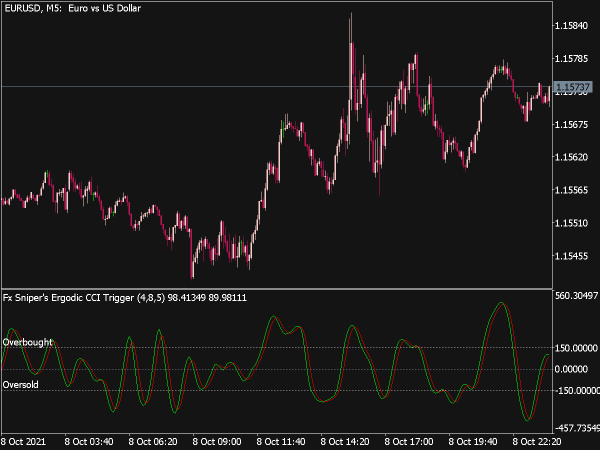Click the 8 Oct 17:00 time label
The height and width of the screenshot is (450, 600).
[409, 442]
